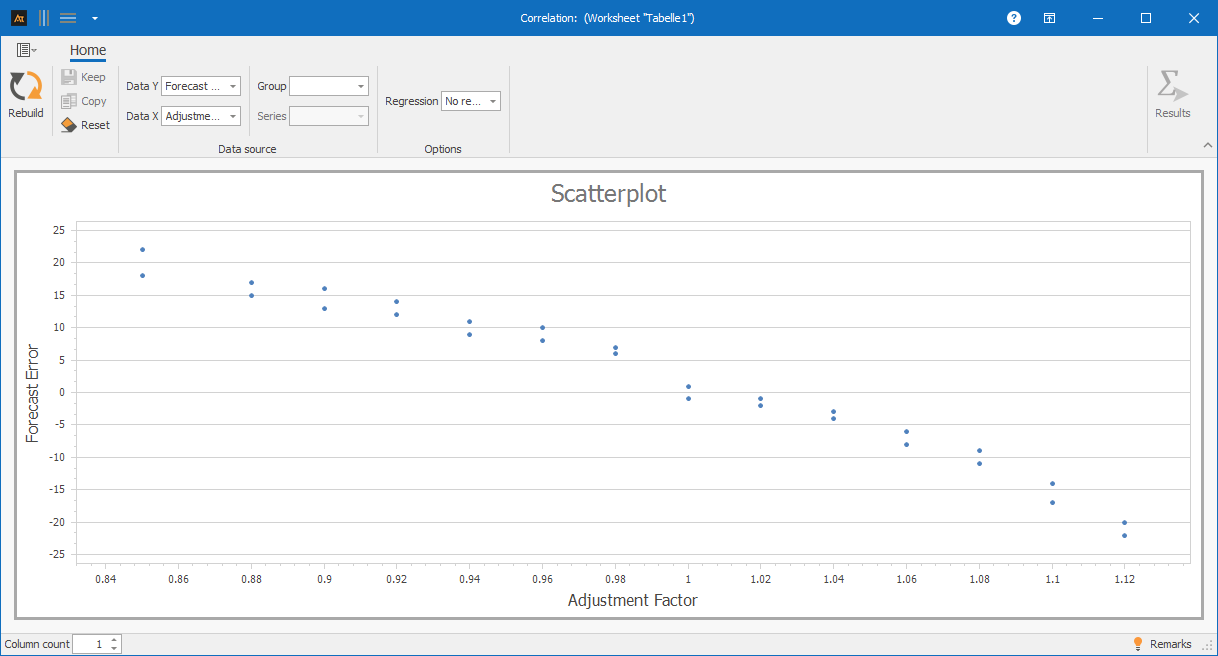Click the Remarks lightbulb icon
Viewport: 1218px width, 656px height.
click(x=1137, y=644)
